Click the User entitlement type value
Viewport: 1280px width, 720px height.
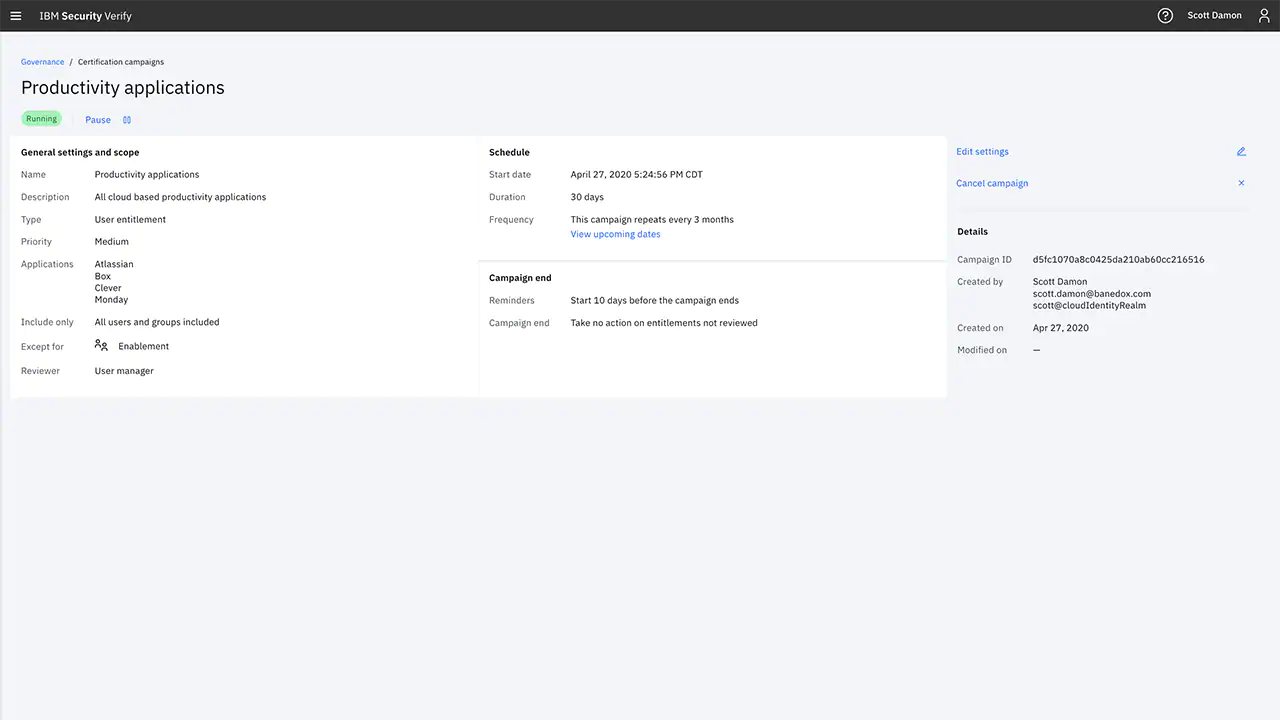(x=130, y=220)
